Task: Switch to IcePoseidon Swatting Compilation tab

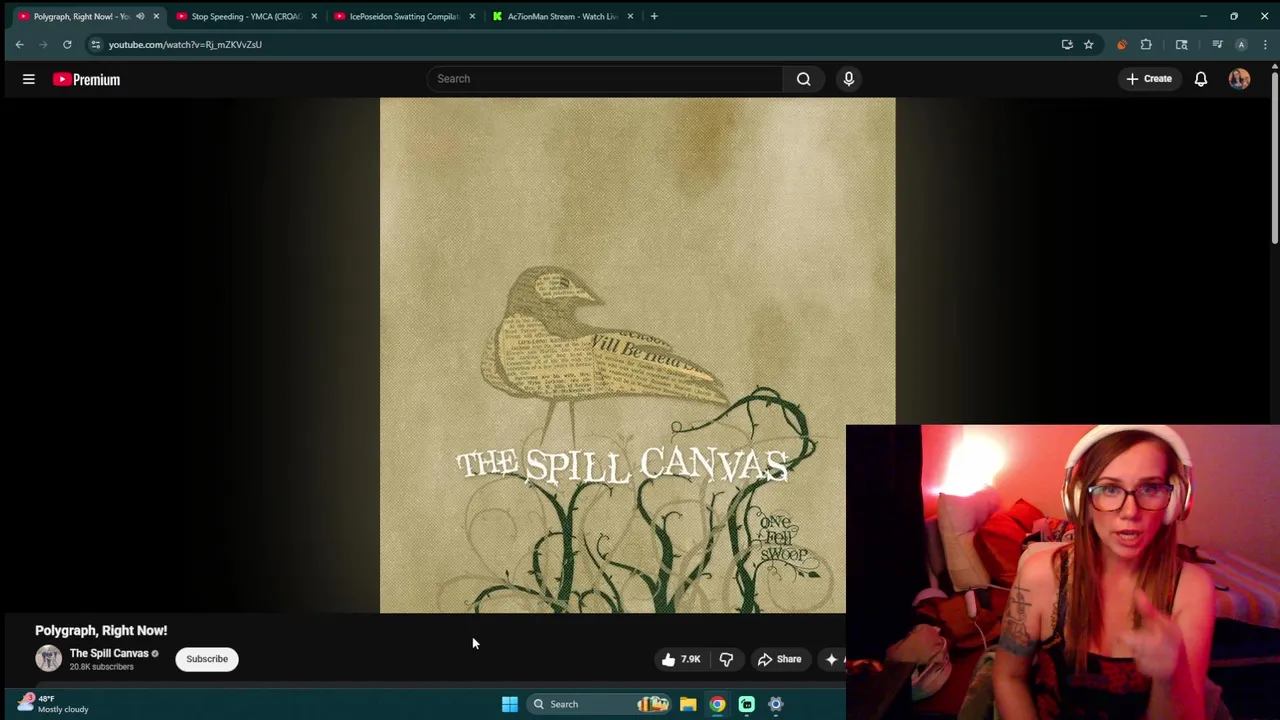Action: click(x=403, y=16)
